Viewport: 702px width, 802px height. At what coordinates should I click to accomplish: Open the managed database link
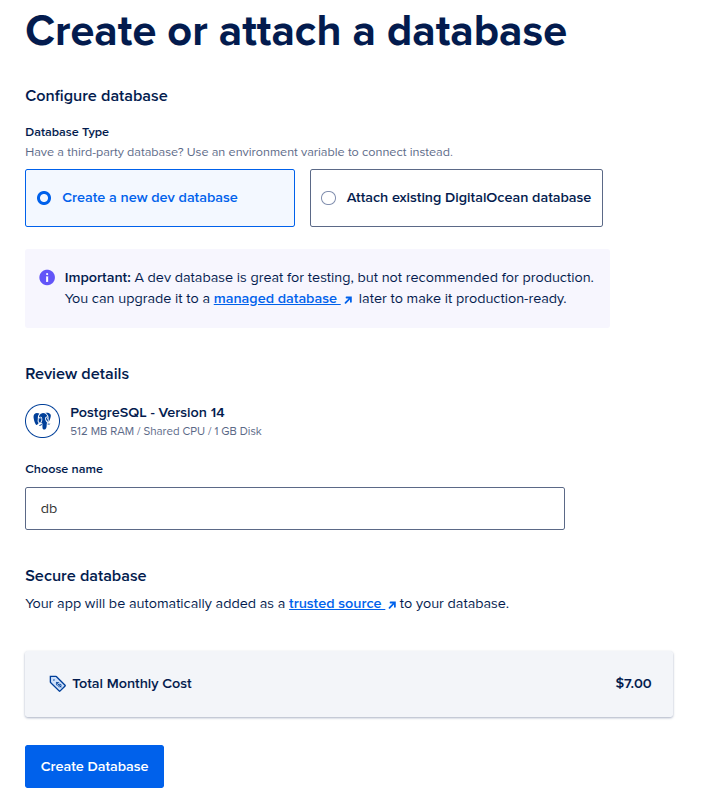pyautogui.click(x=275, y=299)
